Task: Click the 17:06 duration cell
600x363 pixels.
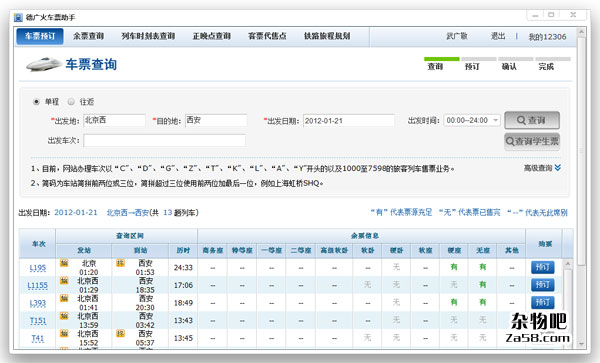Action: (183, 285)
